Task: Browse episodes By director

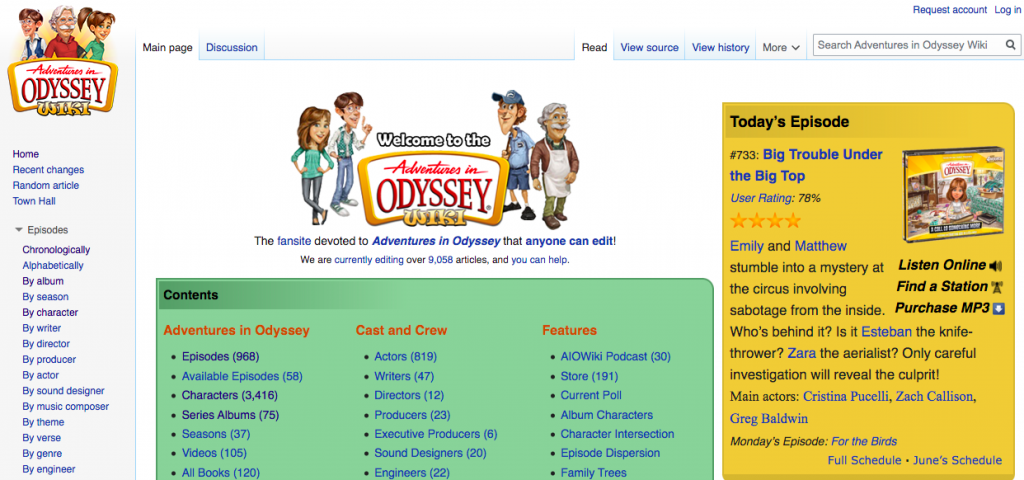Action: tap(46, 344)
